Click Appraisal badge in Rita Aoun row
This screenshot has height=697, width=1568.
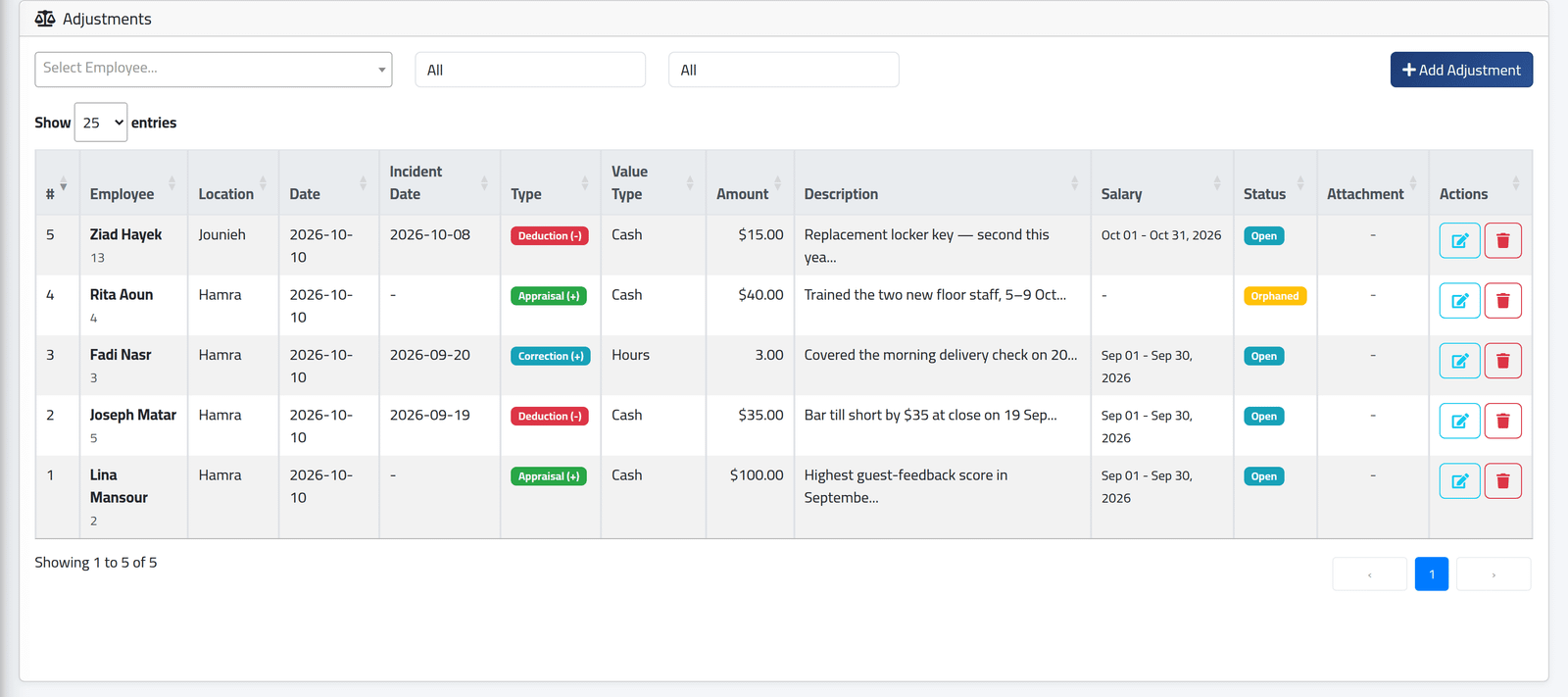pyautogui.click(x=549, y=296)
